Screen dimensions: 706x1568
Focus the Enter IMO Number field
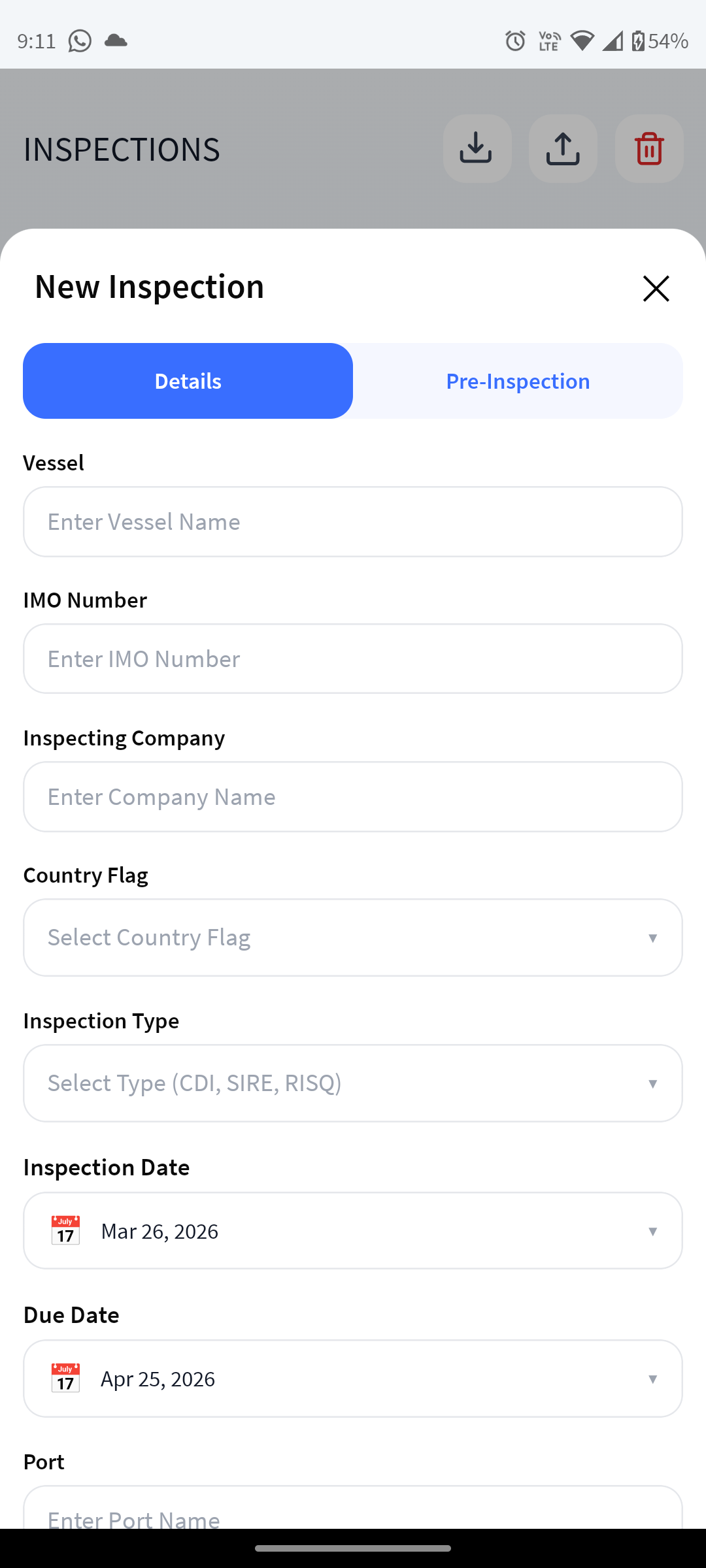coord(353,659)
